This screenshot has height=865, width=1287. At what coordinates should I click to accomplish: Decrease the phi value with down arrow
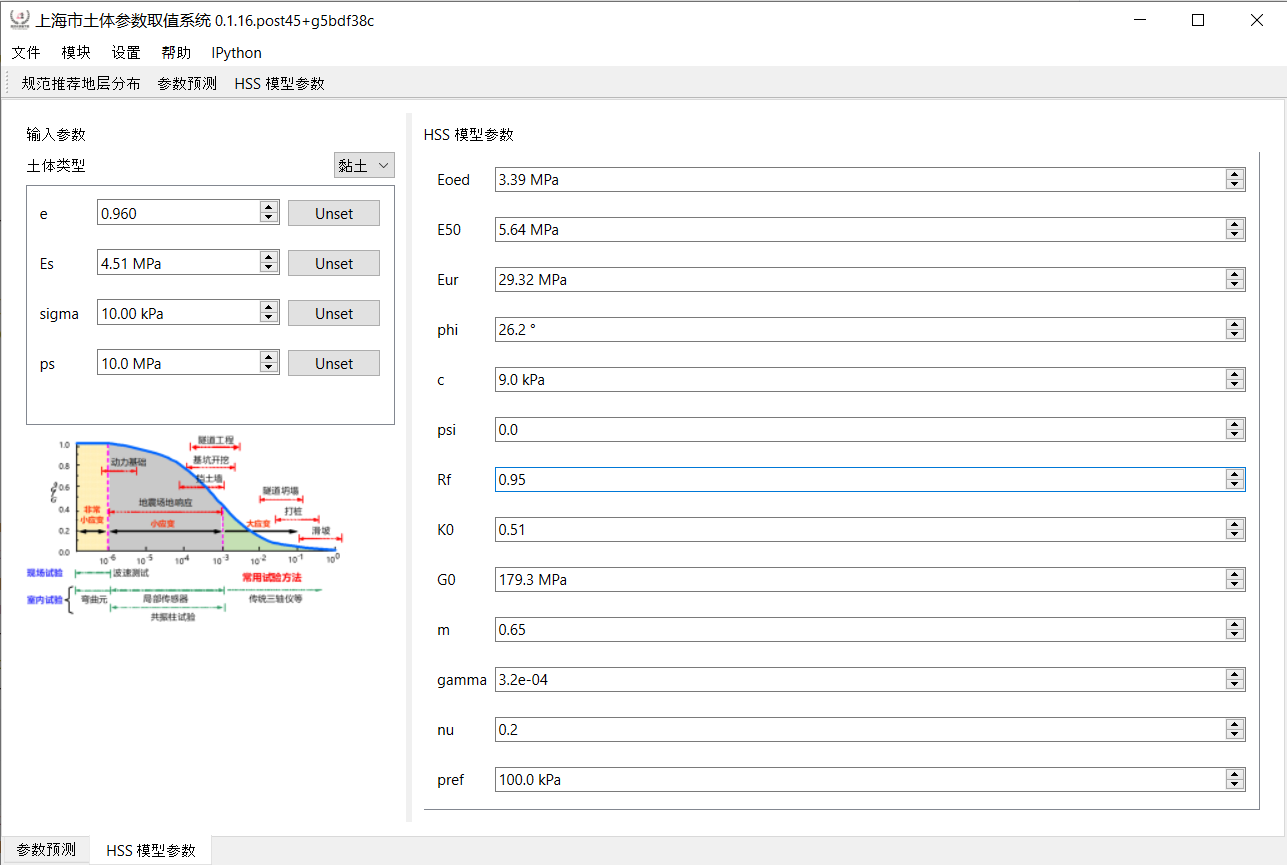click(x=1235, y=335)
